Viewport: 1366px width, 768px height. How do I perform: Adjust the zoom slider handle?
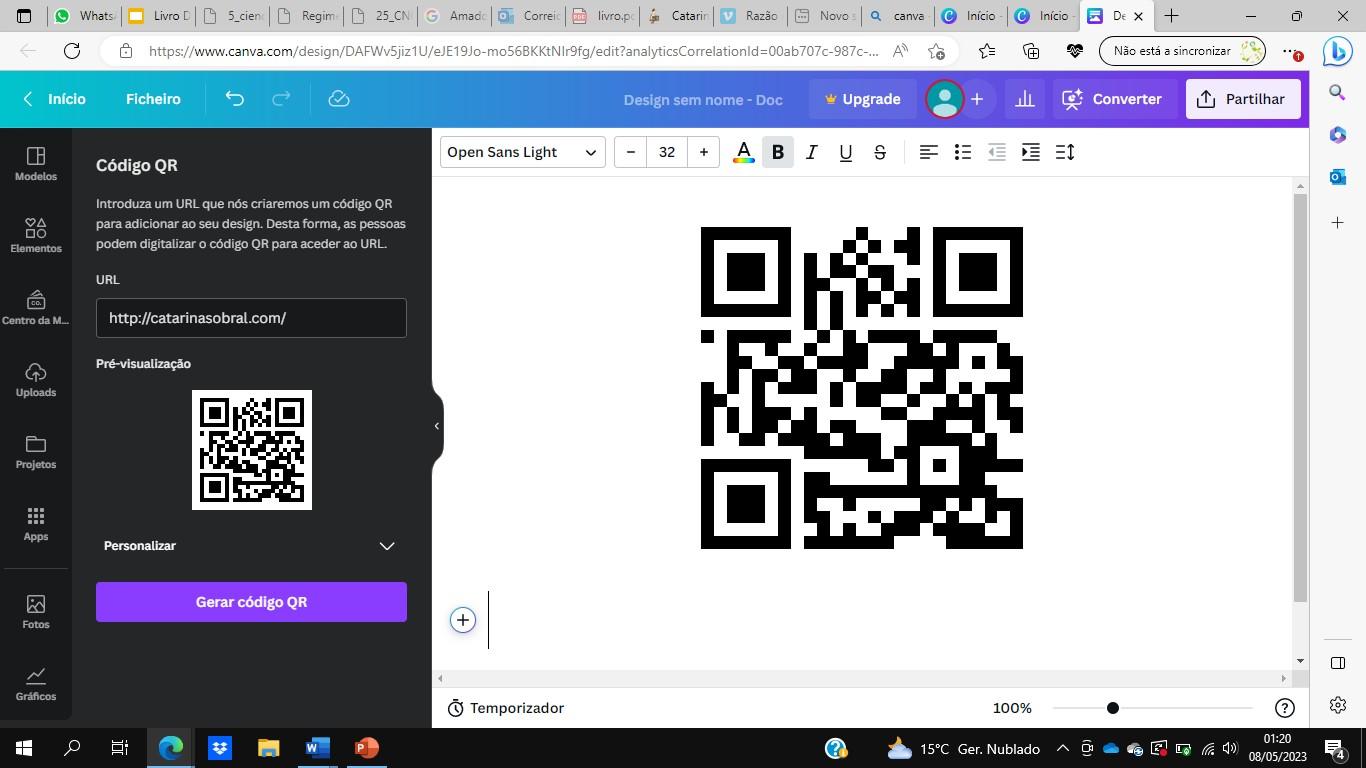click(x=1112, y=708)
